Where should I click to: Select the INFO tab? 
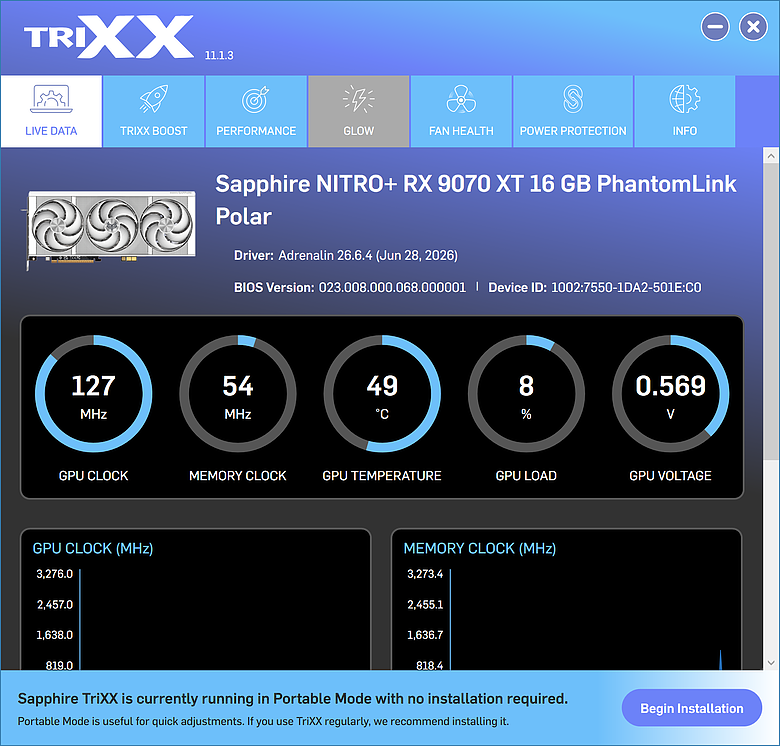pyautogui.click(x=685, y=111)
